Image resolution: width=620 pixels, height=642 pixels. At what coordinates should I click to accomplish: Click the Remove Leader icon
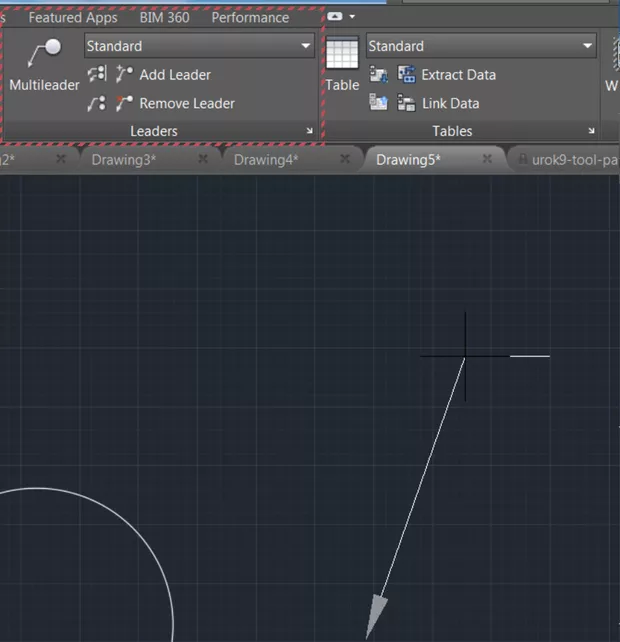[x=125, y=103]
